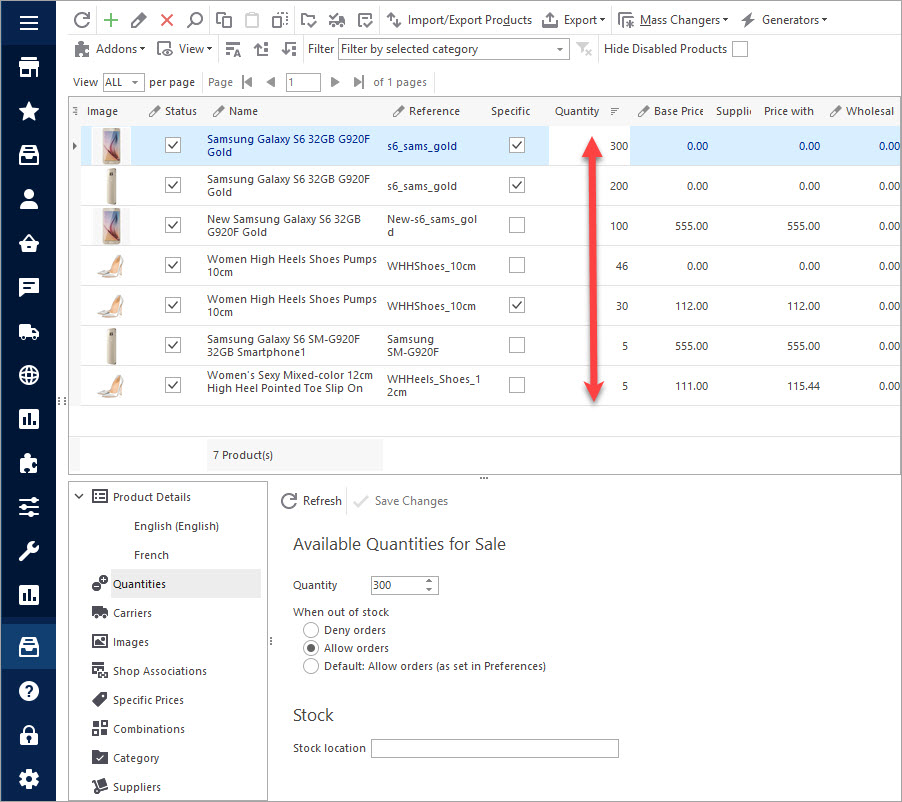
Task: Open the Mass Changers dropdown
Action: pyautogui.click(x=673, y=20)
